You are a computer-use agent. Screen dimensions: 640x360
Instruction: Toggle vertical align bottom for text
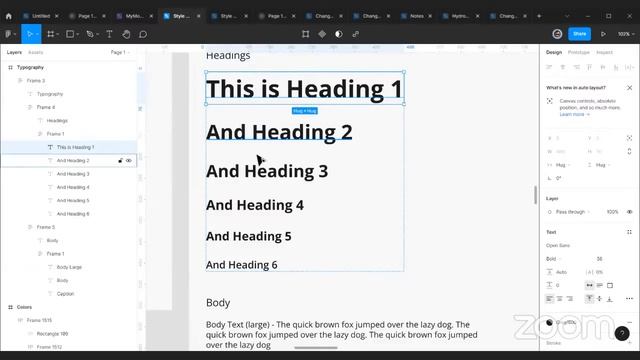pyautogui.click(x=610, y=299)
